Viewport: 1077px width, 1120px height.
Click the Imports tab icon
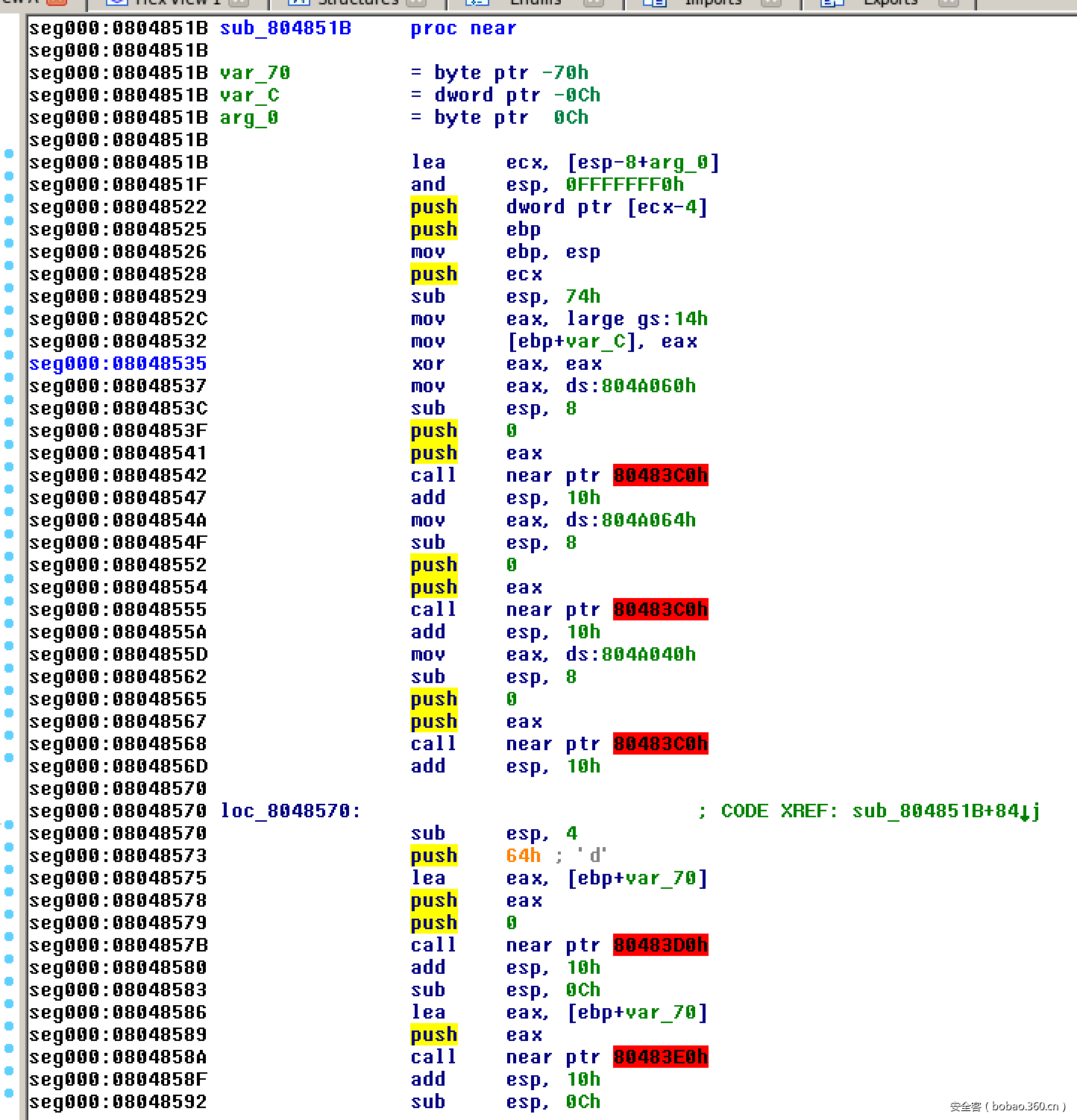pyautogui.click(x=656, y=4)
